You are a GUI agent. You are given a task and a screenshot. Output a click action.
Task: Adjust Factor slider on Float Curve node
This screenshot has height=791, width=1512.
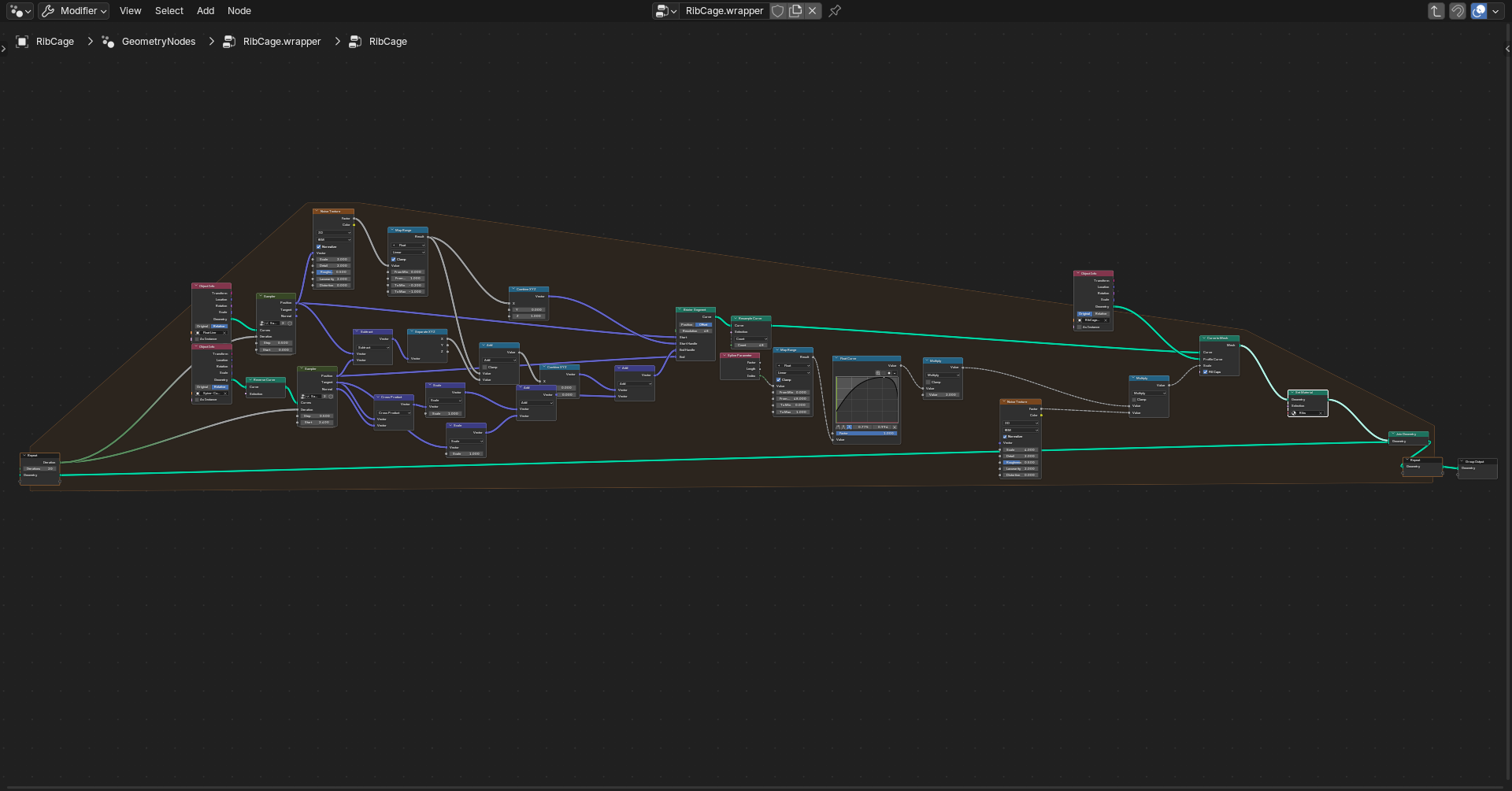pyautogui.click(x=865, y=433)
